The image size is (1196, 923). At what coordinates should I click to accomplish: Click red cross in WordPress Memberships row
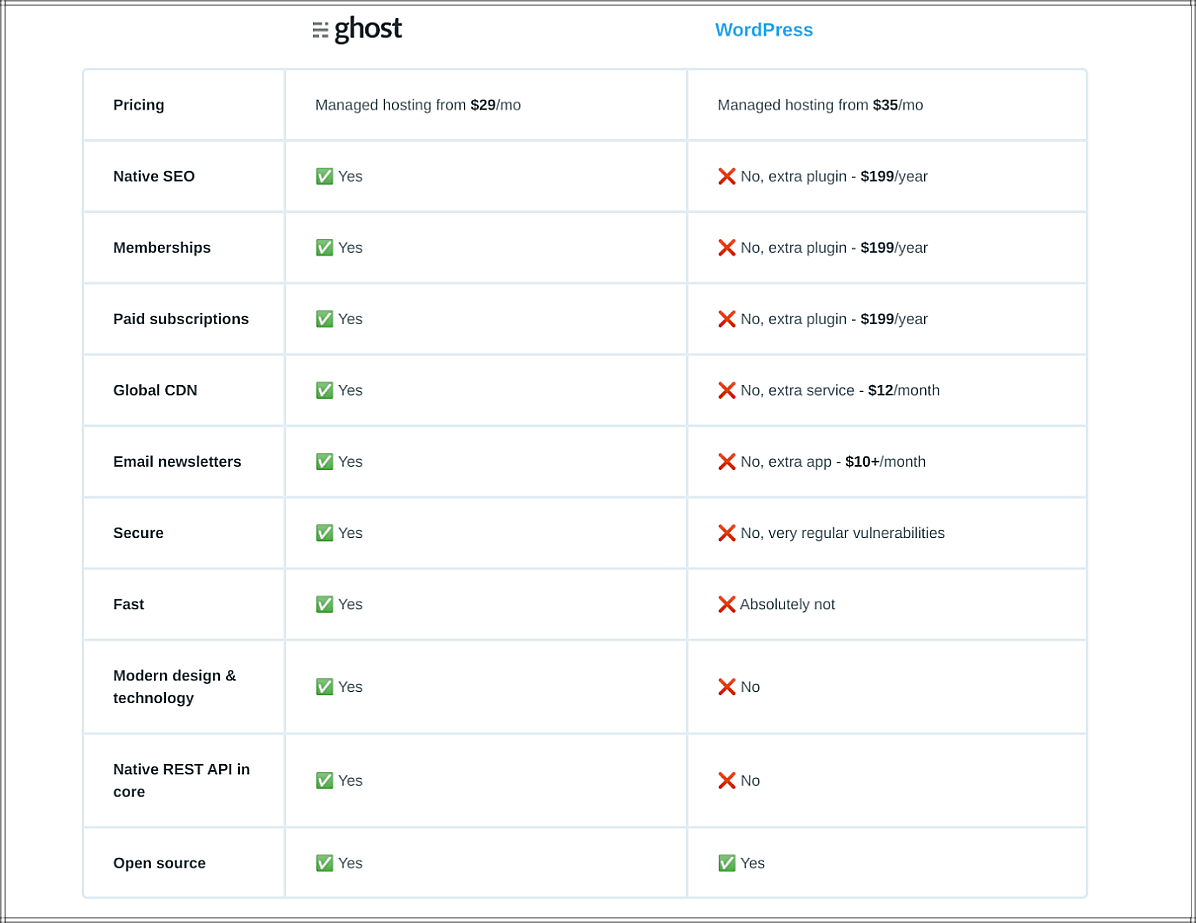click(727, 248)
